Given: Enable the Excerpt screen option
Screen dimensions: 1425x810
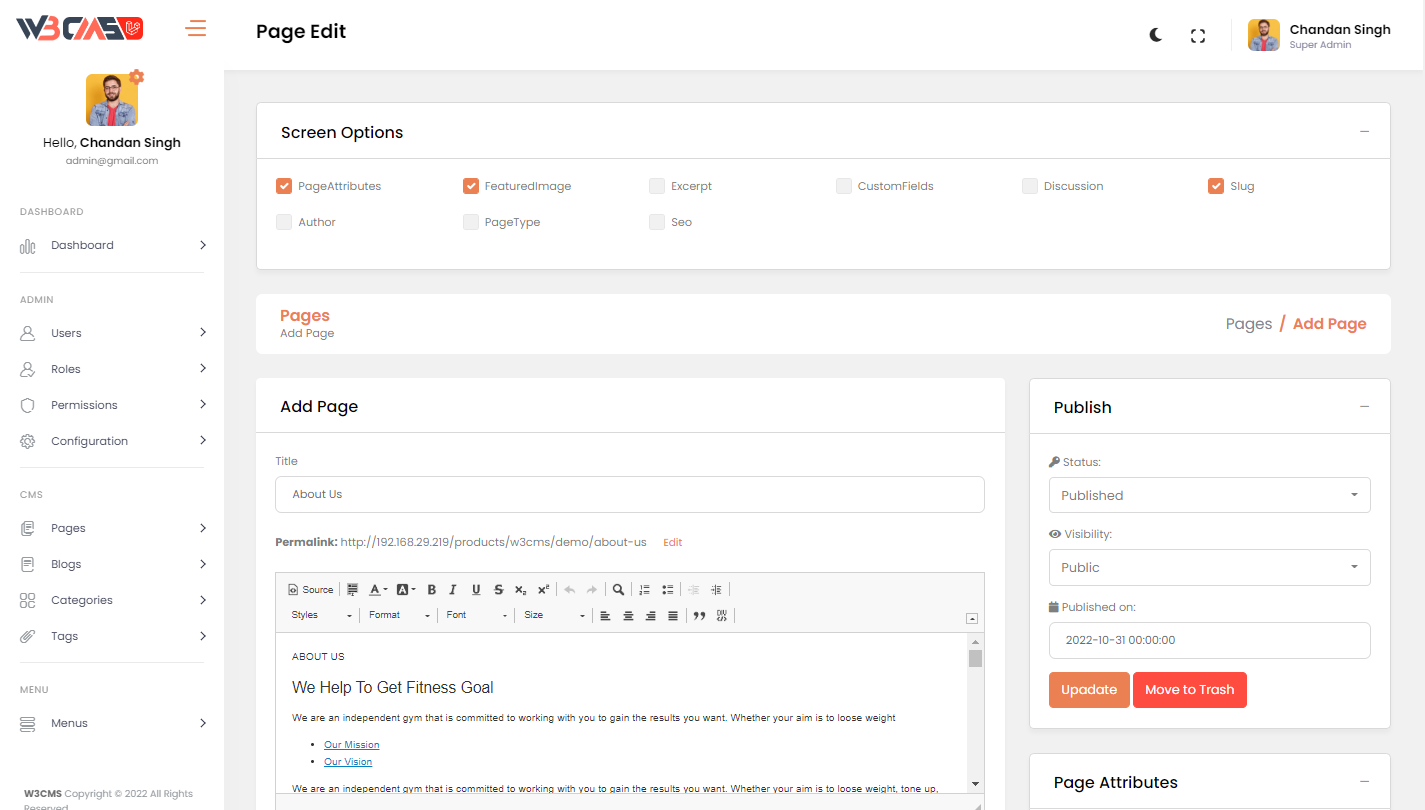Looking at the screenshot, I should coord(657,186).
